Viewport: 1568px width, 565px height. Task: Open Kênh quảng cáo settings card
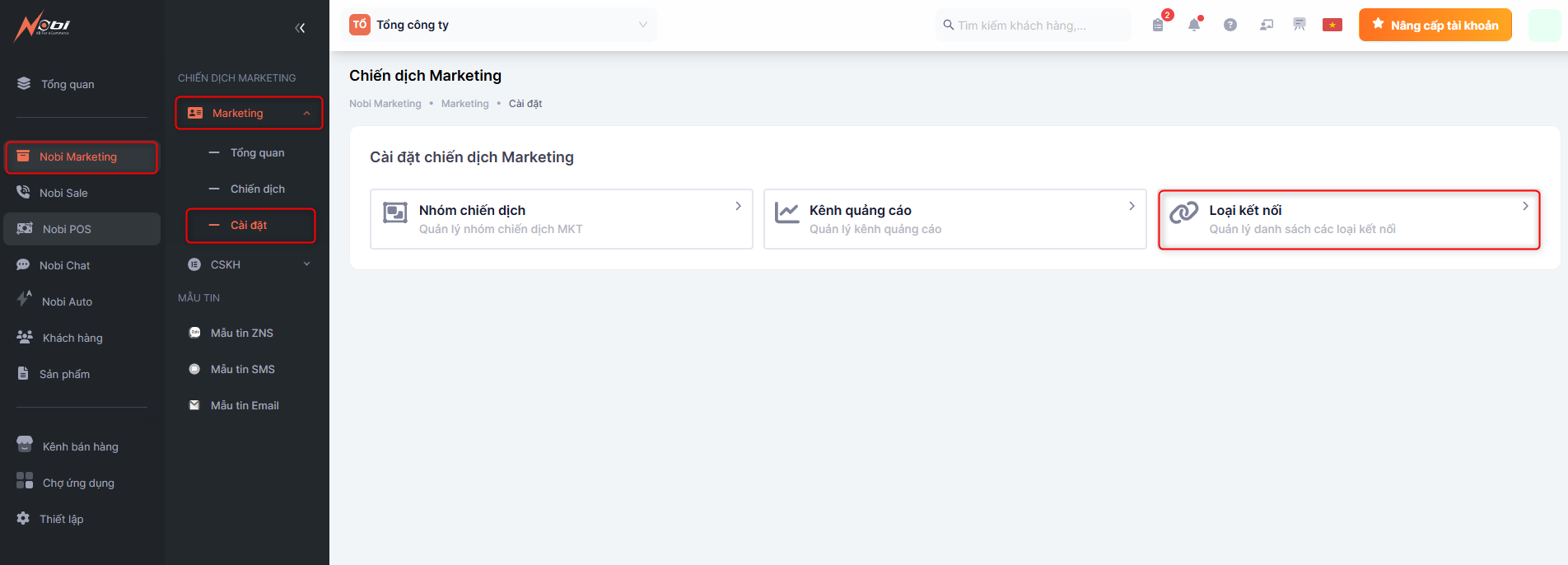click(954, 219)
